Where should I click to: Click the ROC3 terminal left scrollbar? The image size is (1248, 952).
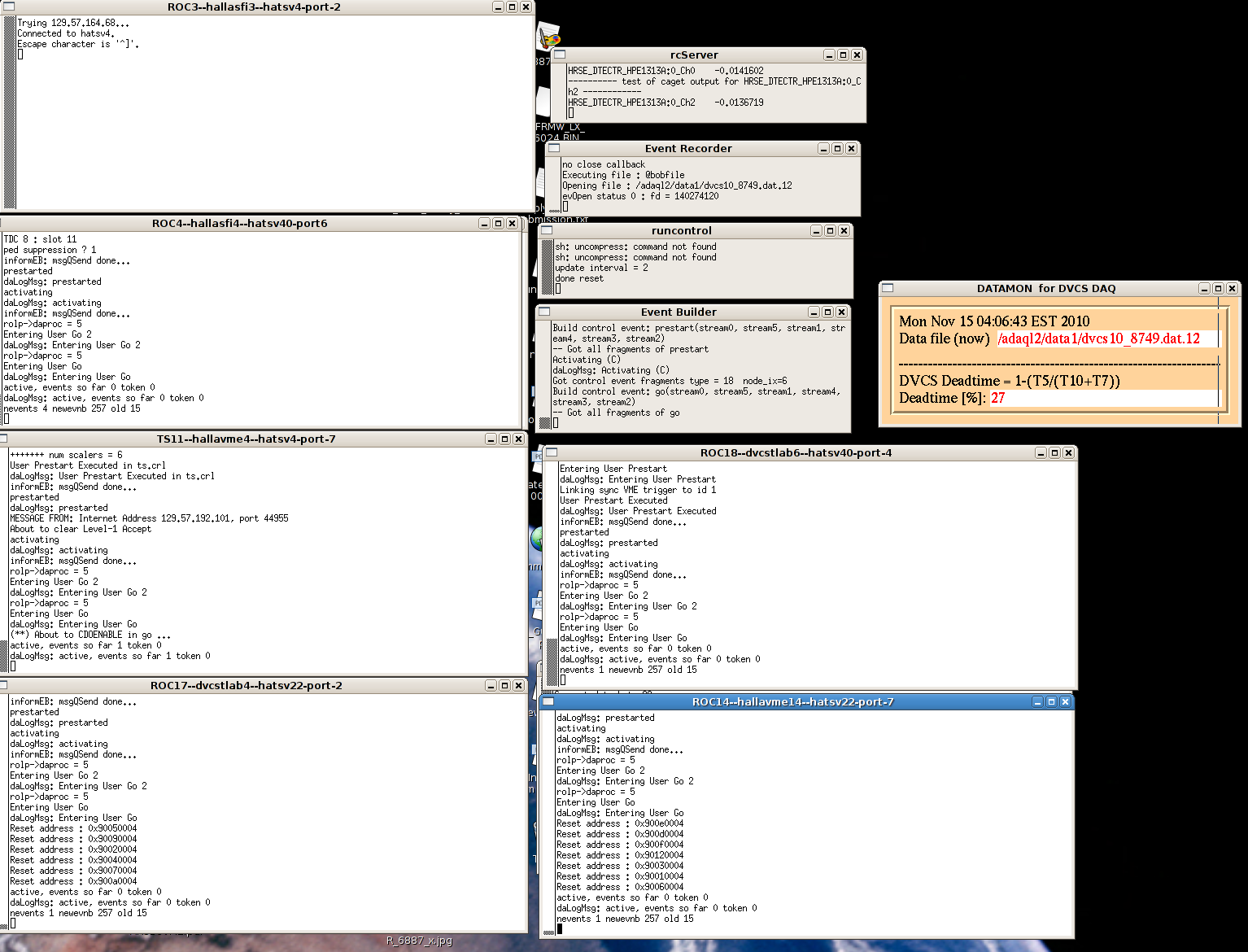click(x=10, y=112)
